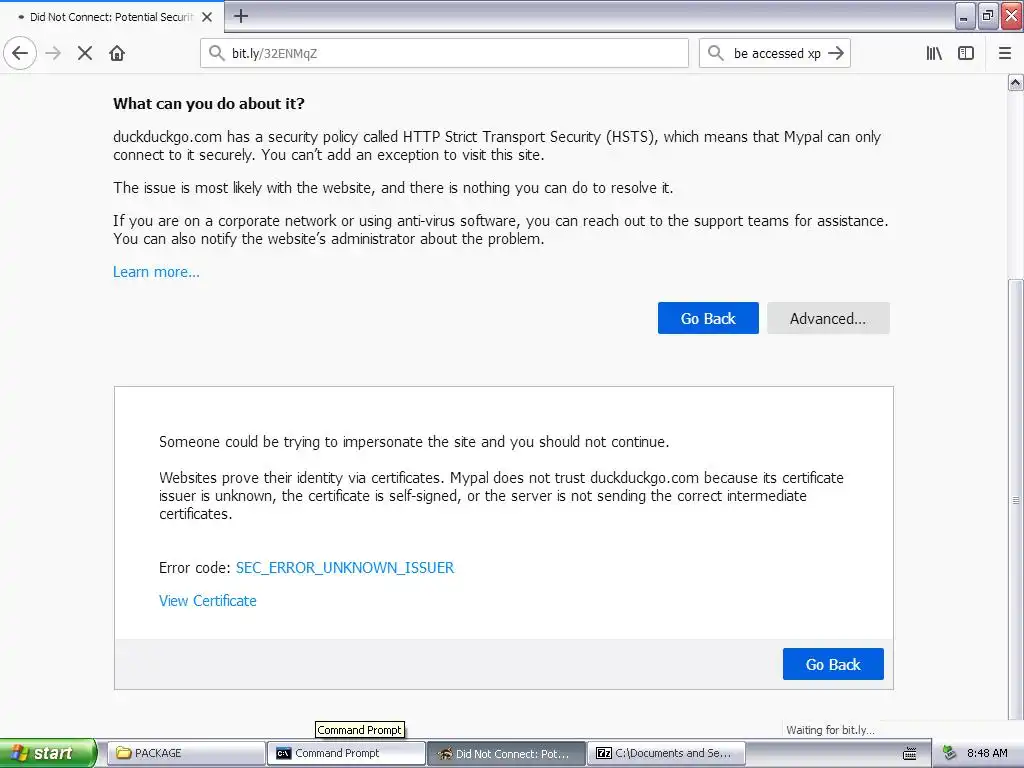Open the Windows Start menu
Screen dimensions: 1024x768
click(47, 753)
